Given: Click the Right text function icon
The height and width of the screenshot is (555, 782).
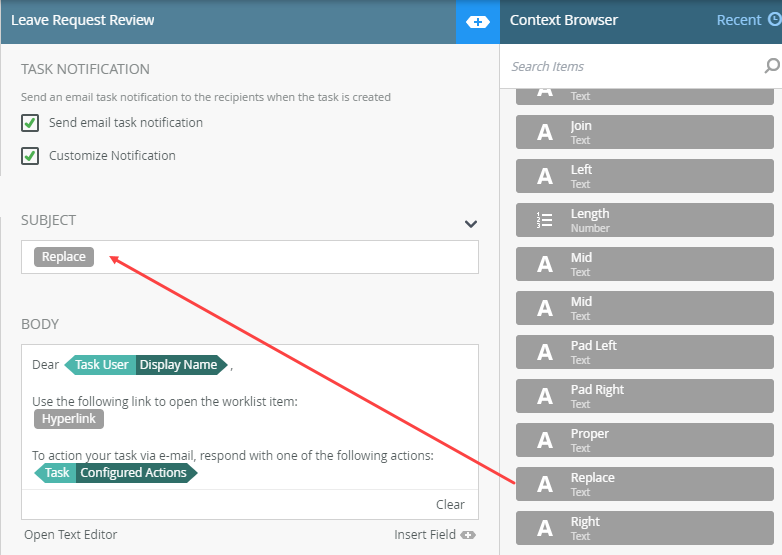Looking at the screenshot, I should pos(545,528).
